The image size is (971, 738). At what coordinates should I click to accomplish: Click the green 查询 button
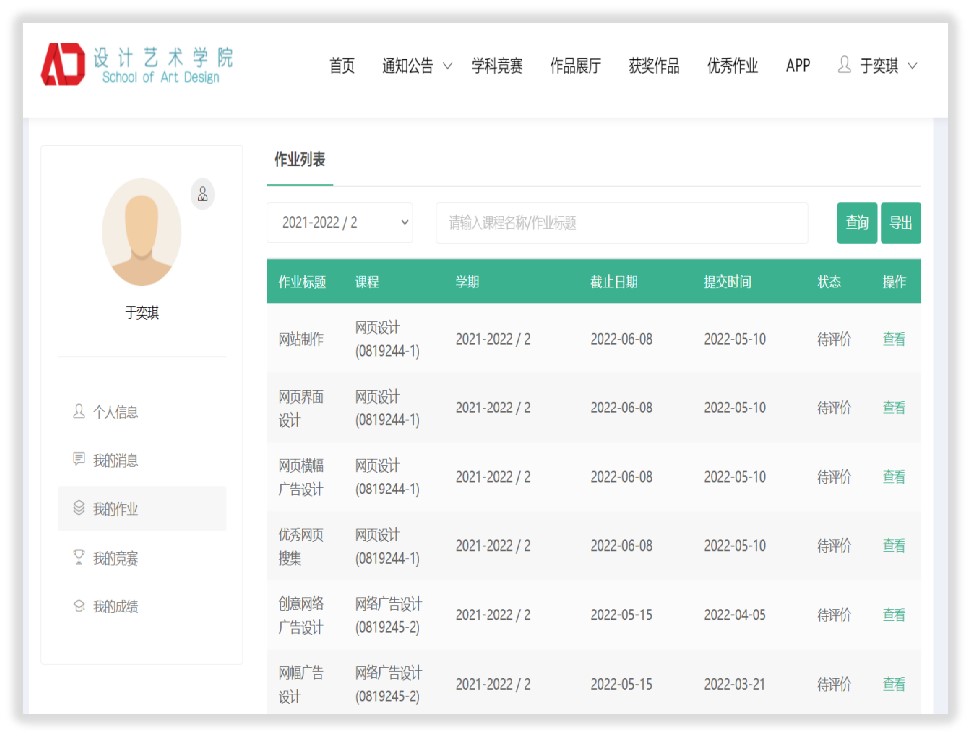pyautogui.click(x=856, y=223)
